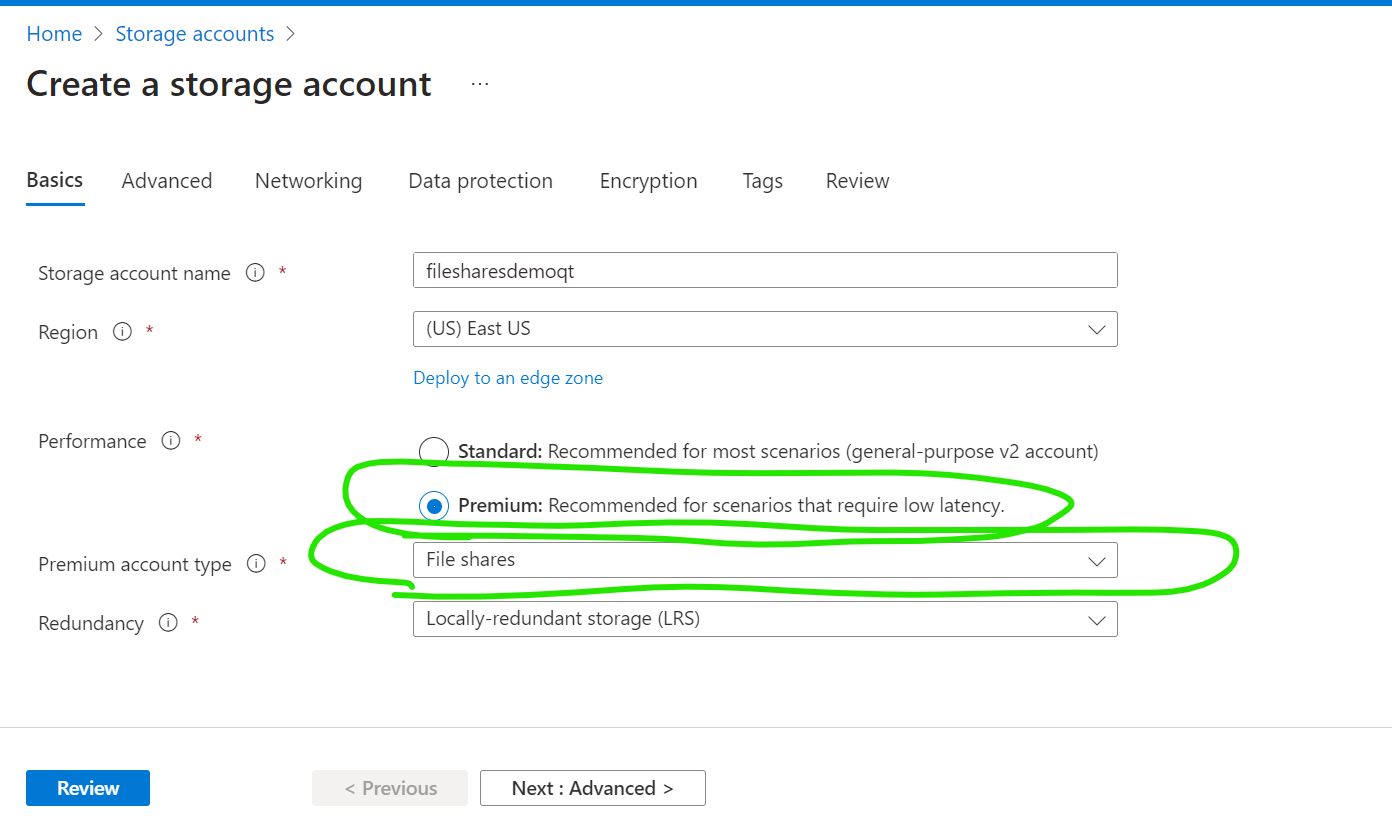Click info icon beside Performance label
The image size is (1392, 828).
pos(171,441)
